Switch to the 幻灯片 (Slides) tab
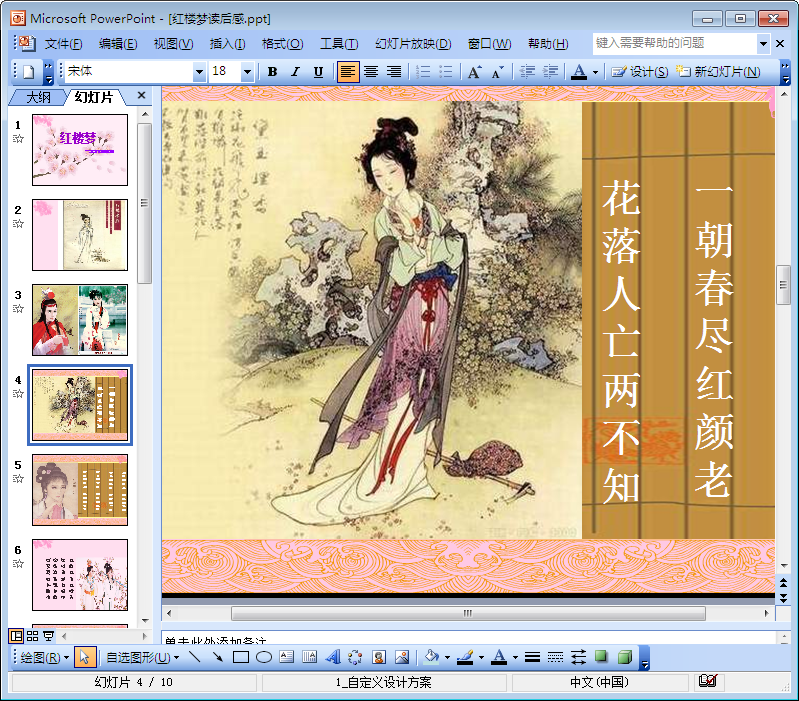This screenshot has width=799, height=701. click(x=93, y=97)
